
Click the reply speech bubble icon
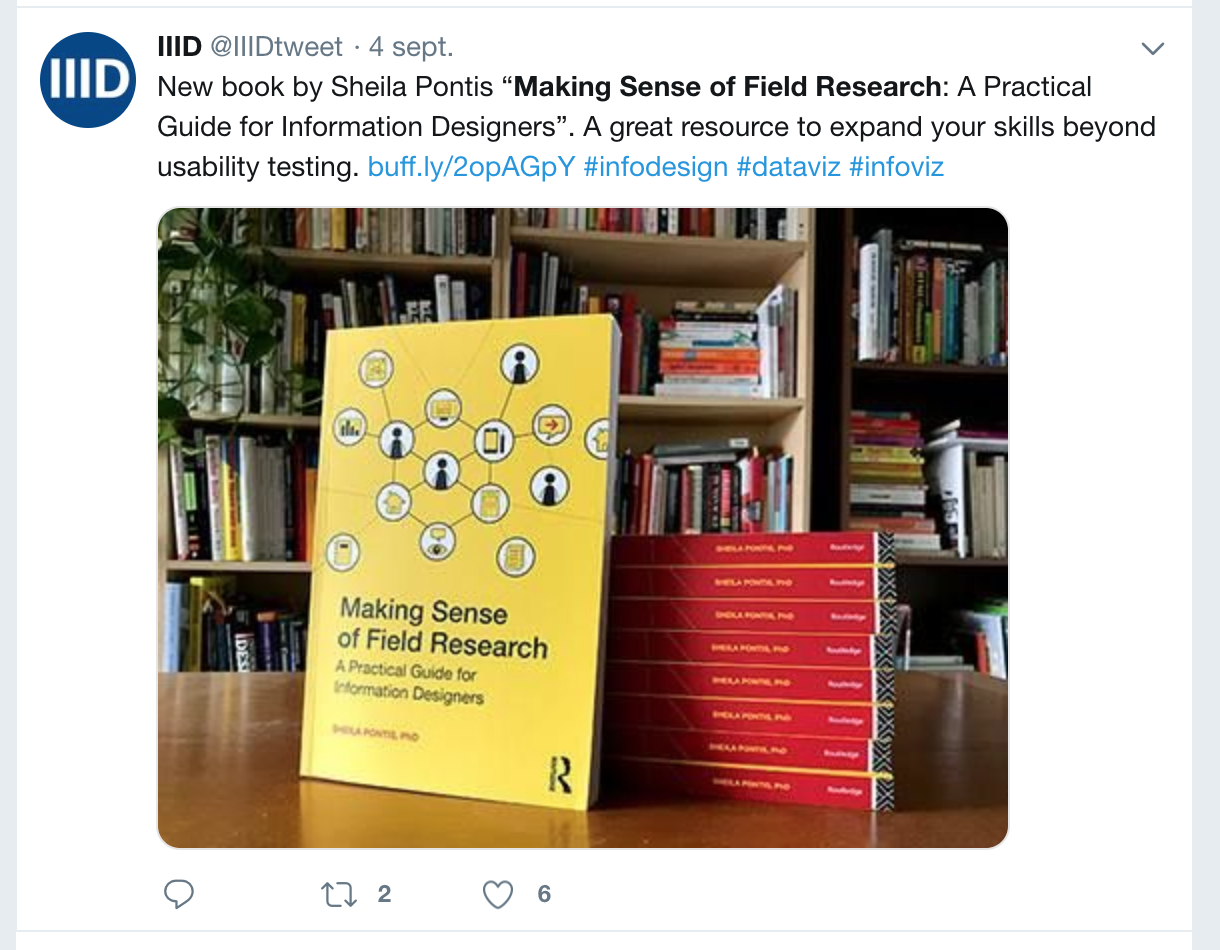pos(178,894)
